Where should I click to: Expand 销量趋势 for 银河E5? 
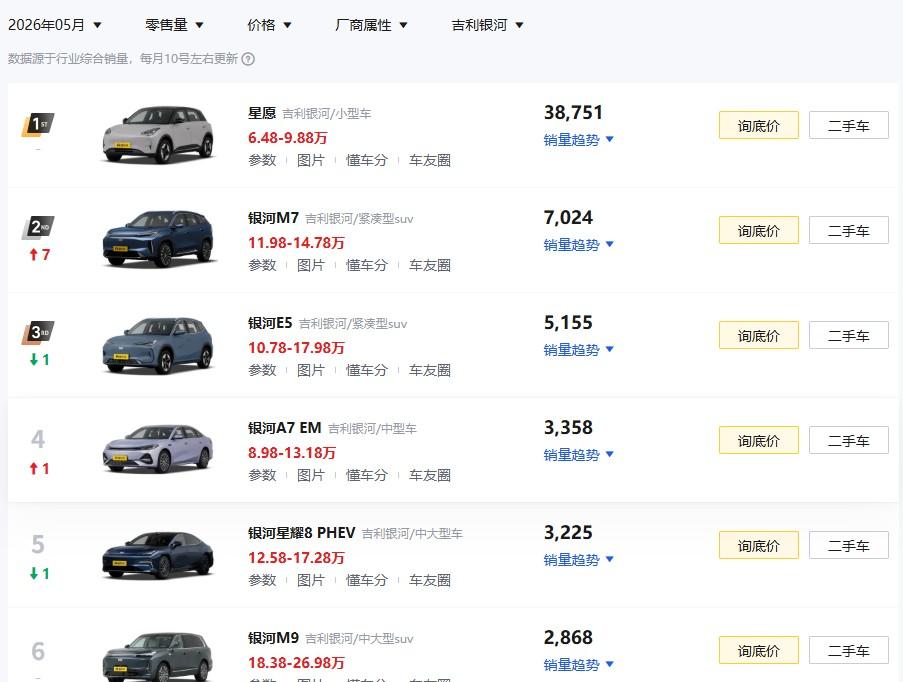579,350
